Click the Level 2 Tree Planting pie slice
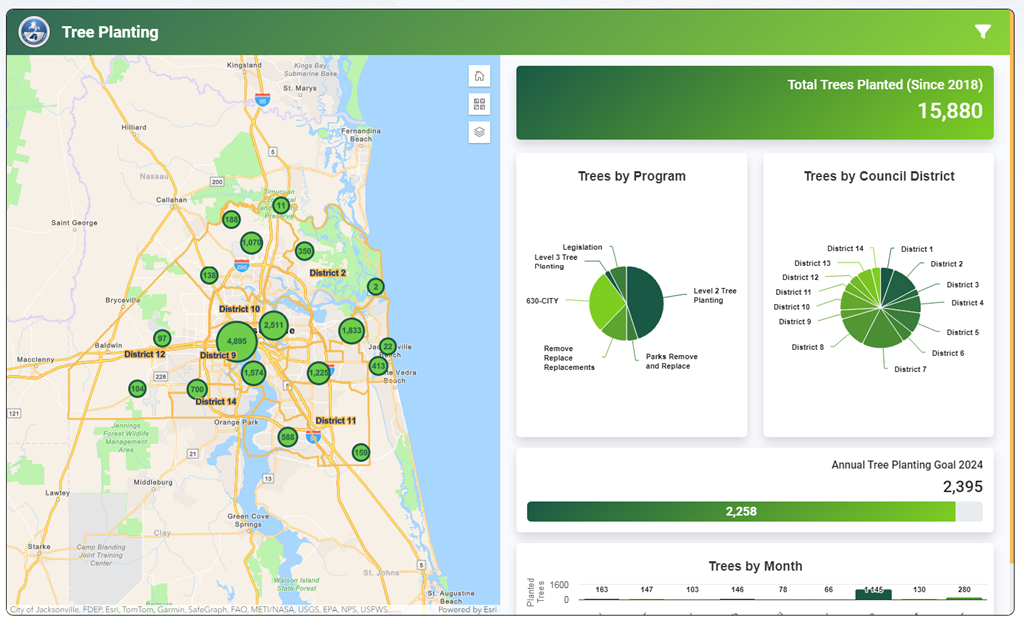The height and width of the screenshot is (625, 1024). pos(645,302)
